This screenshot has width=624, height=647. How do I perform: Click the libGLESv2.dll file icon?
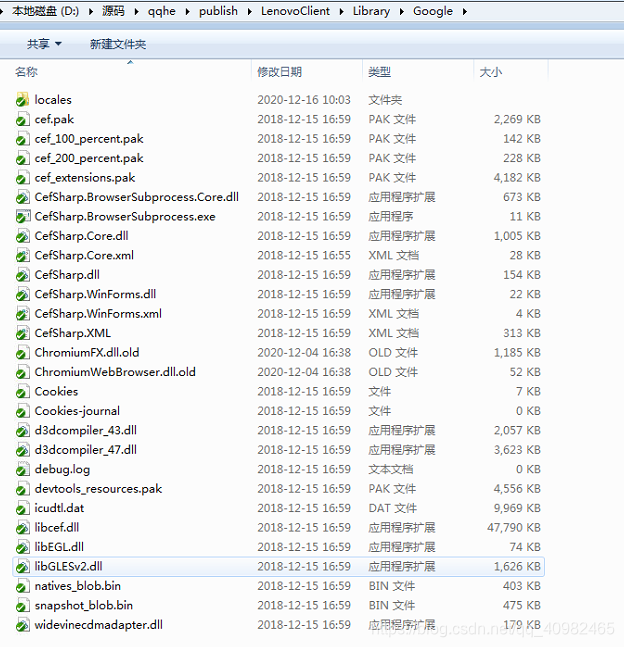(x=23, y=566)
